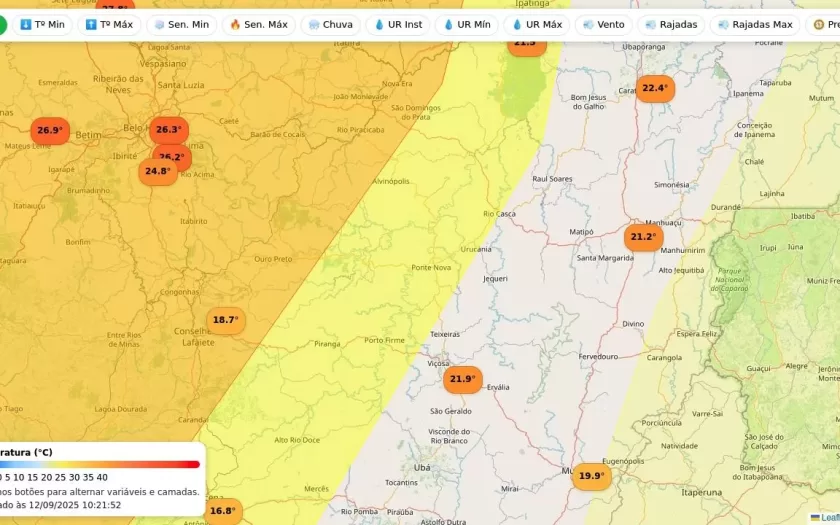This screenshot has width=840, height=525.
Task: Open the 21.2° marker near Manhuaçu
Action: (x=643, y=237)
